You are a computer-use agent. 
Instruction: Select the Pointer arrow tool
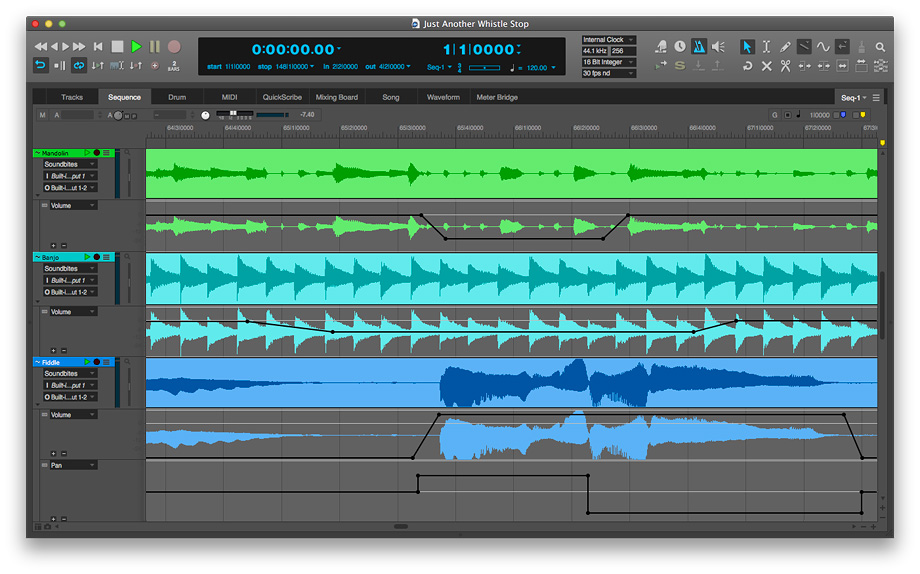point(746,47)
